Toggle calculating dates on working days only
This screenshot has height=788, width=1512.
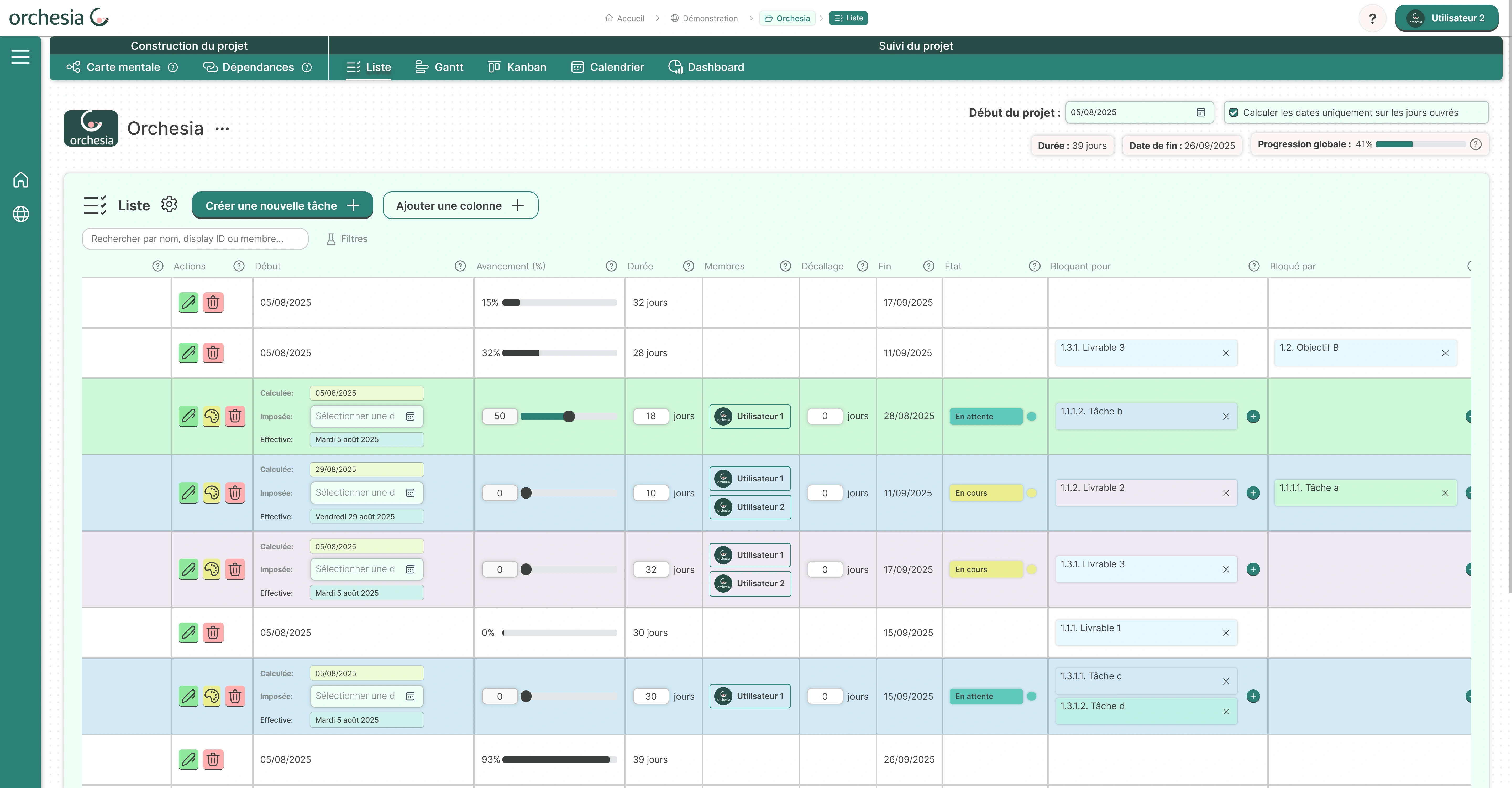[x=1234, y=112]
